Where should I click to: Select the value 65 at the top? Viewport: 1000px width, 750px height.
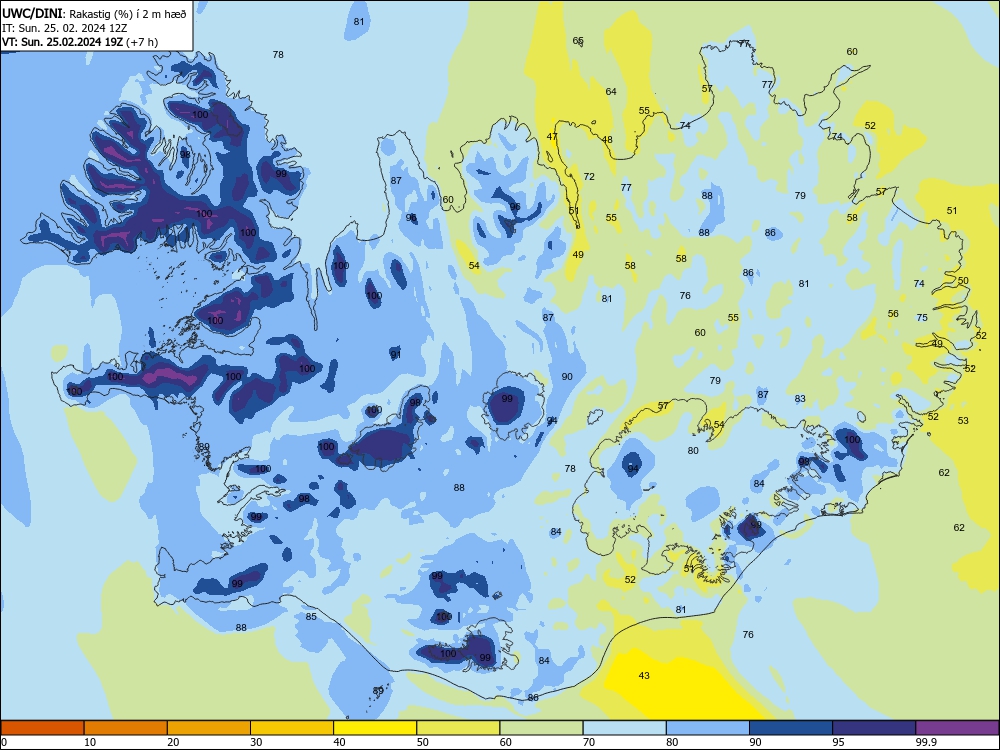578,41
